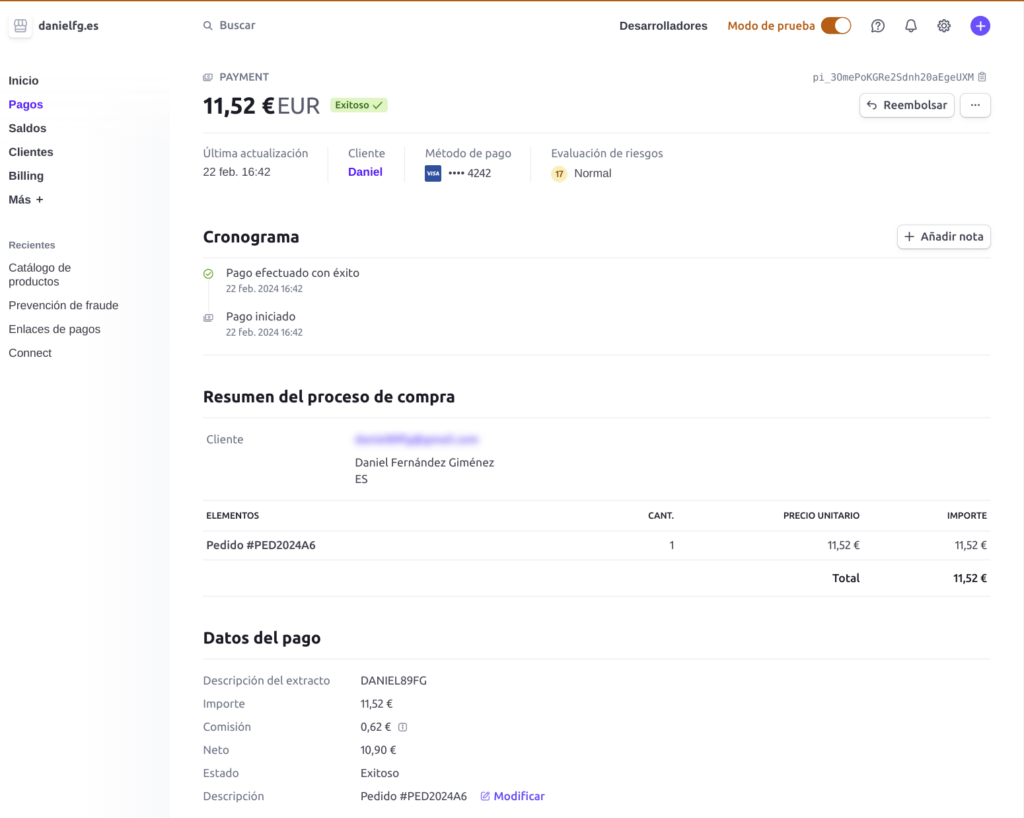Open Clientes in the sidebar
This screenshot has width=1024, height=818.
click(x=31, y=152)
